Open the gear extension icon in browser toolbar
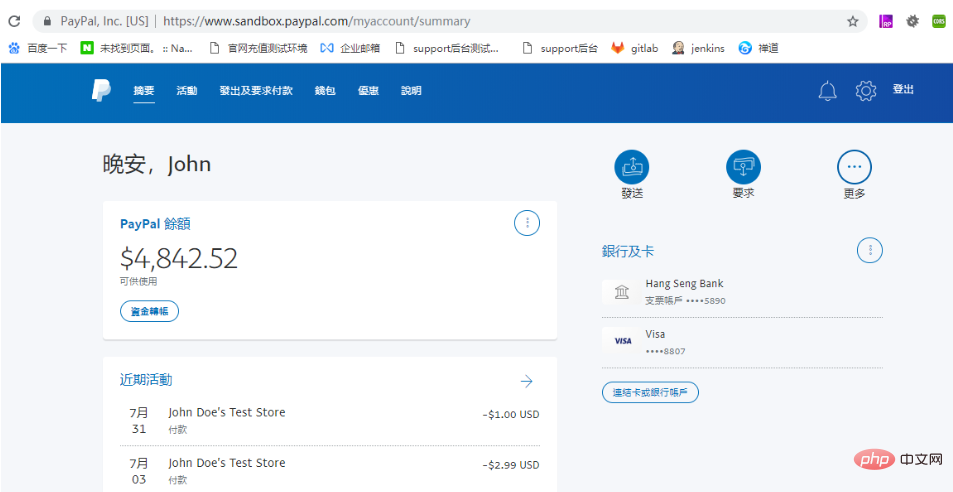The width and height of the screenshot is (953, 492). click(912, 21)
